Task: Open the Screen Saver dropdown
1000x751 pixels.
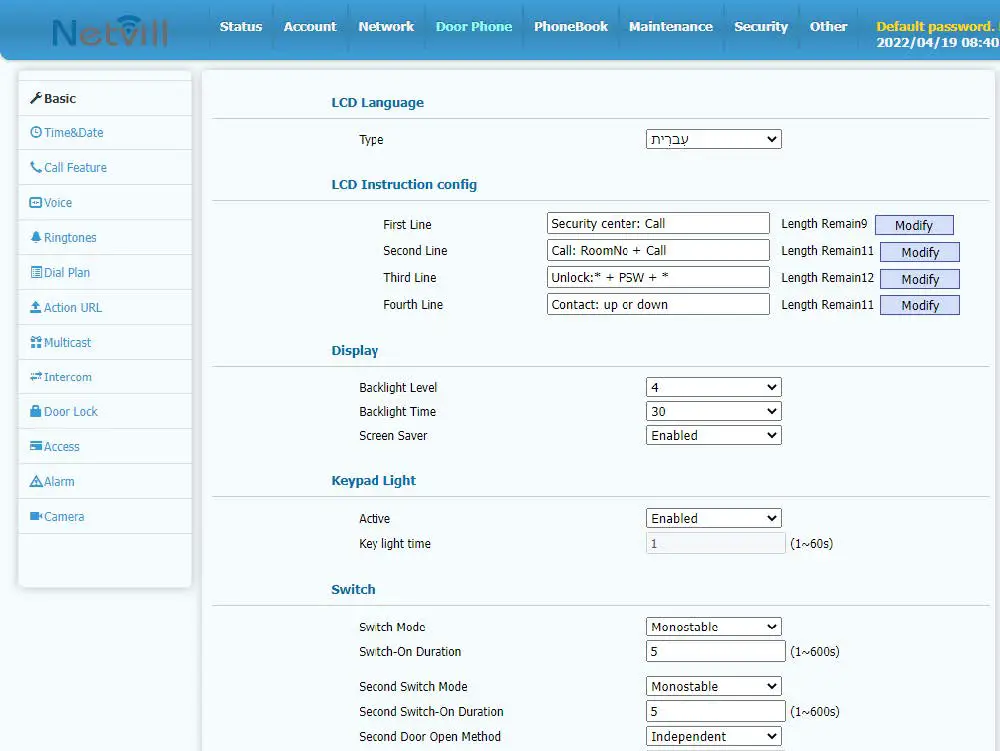Action: click(x=713, y=436)
